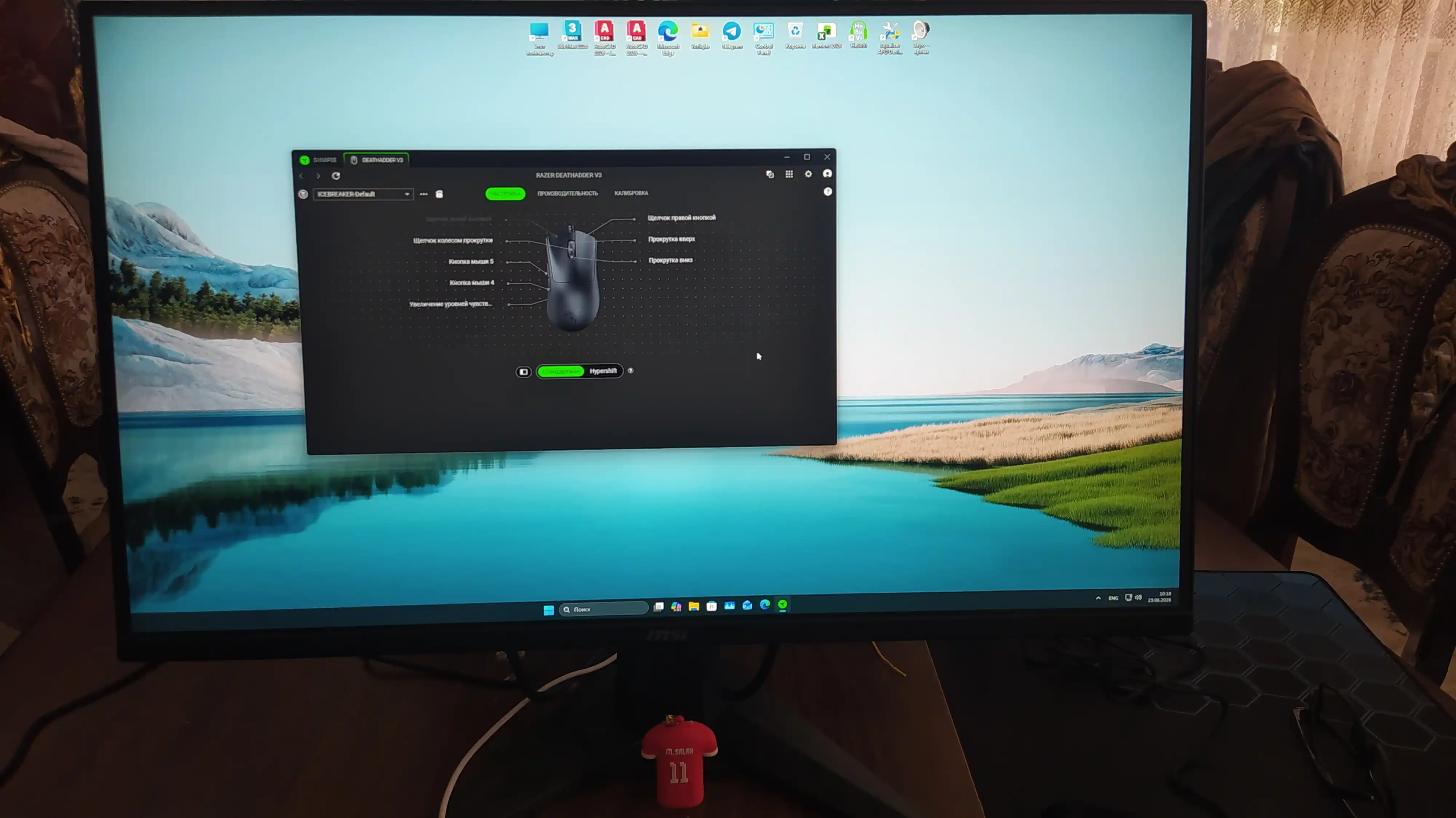Select Прокрутка вверх assignment
Screen dimensions: 1456x818
[x=671, y=239]
